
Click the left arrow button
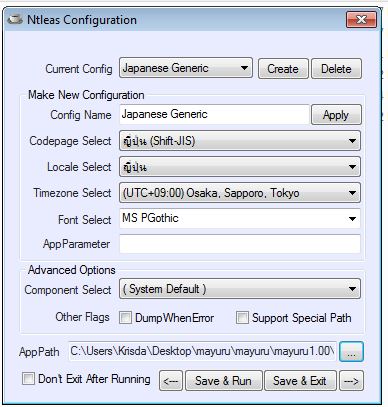coord(171,381)
